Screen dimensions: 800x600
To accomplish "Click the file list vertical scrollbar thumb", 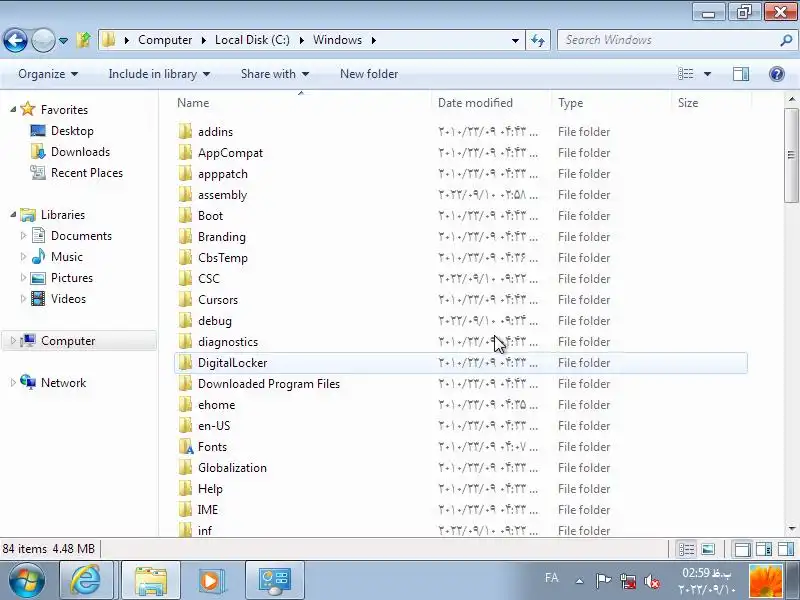I will (791, 155).
